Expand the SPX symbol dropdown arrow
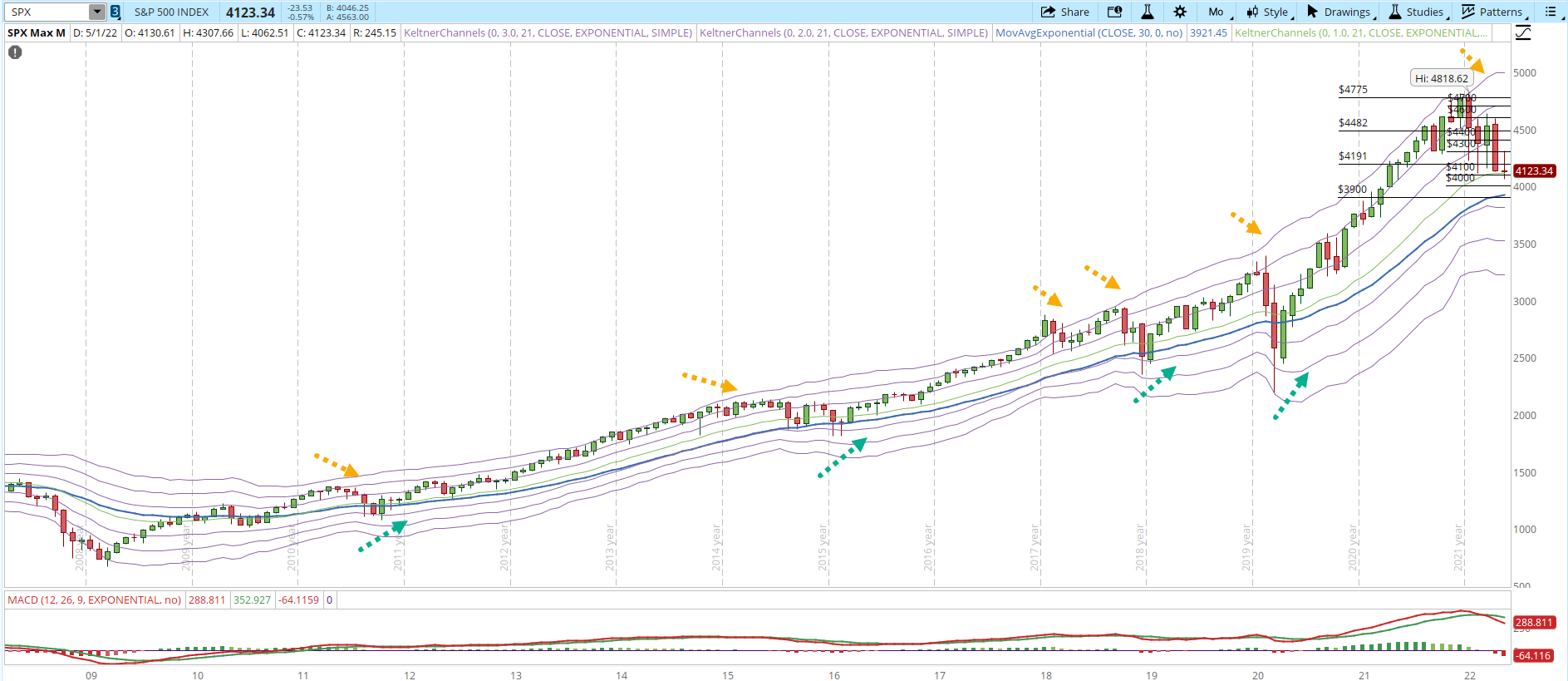The height and width of the screenshot is (681, 1568). [97, 12]
